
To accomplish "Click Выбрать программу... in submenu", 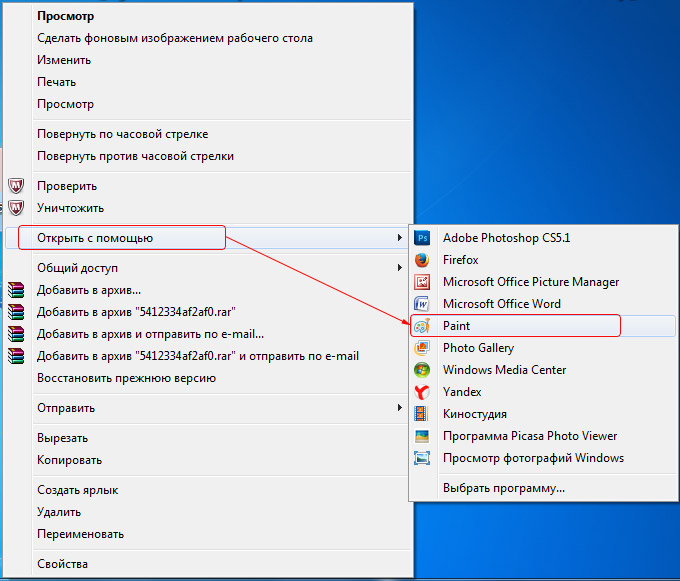I will coord(503,488).
